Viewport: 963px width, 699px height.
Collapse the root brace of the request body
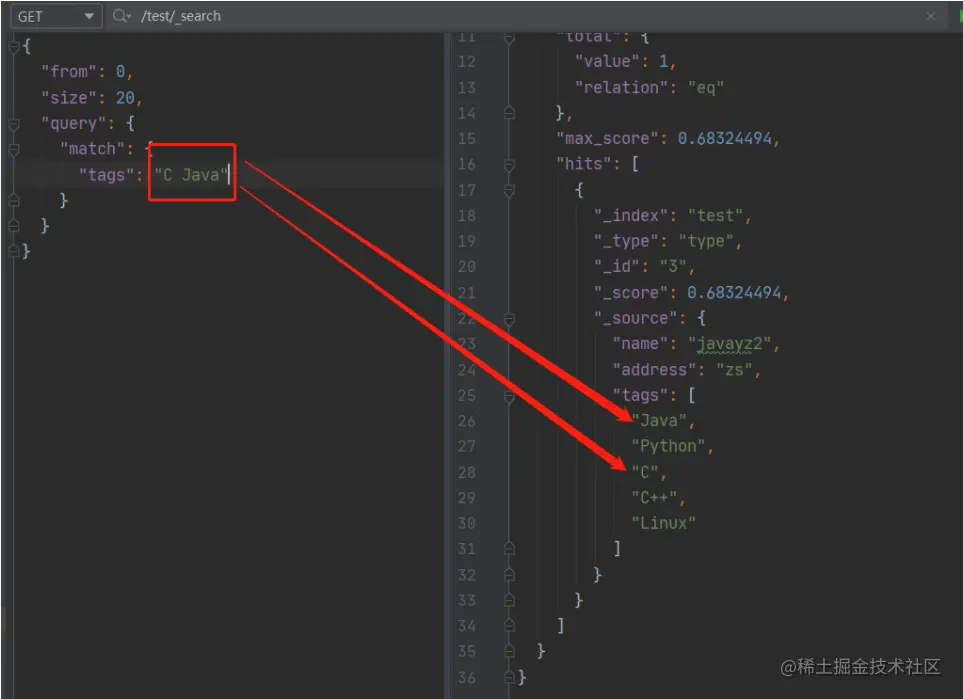point(14,47)
